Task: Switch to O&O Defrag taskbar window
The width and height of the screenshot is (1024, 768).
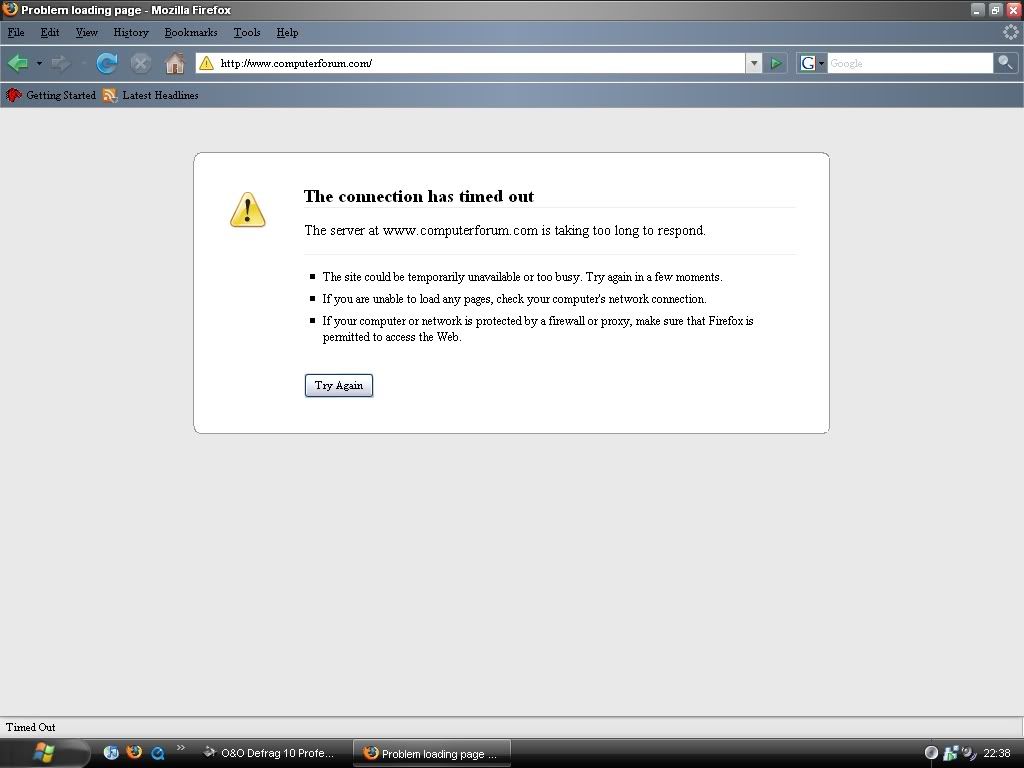Action: click(270, 753)
